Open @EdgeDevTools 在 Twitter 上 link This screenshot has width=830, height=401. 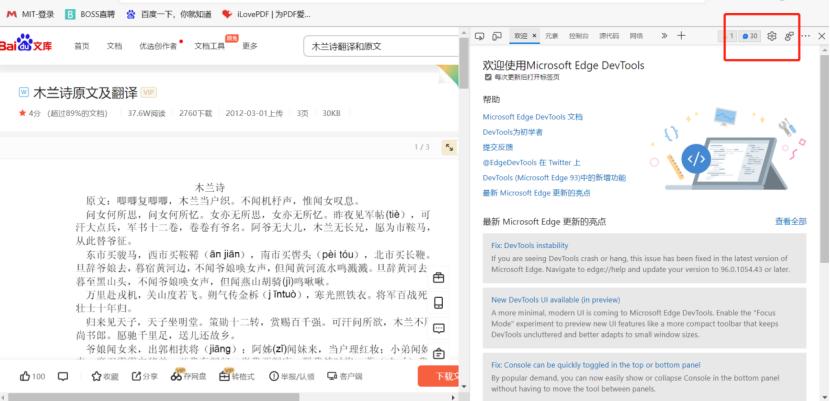point(531,162)
